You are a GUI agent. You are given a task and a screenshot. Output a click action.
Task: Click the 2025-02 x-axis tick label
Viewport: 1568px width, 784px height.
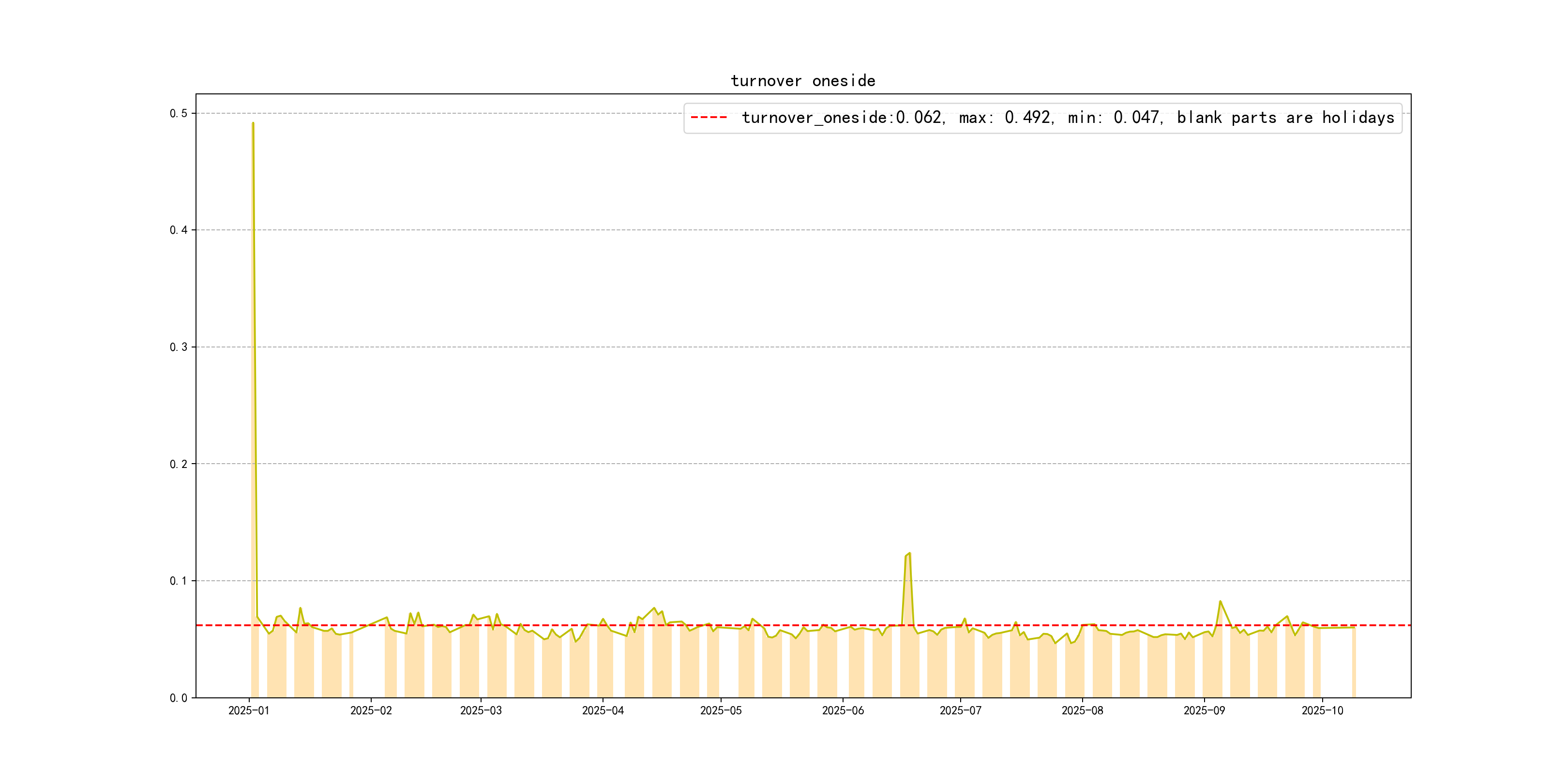[x=371, y=710]
